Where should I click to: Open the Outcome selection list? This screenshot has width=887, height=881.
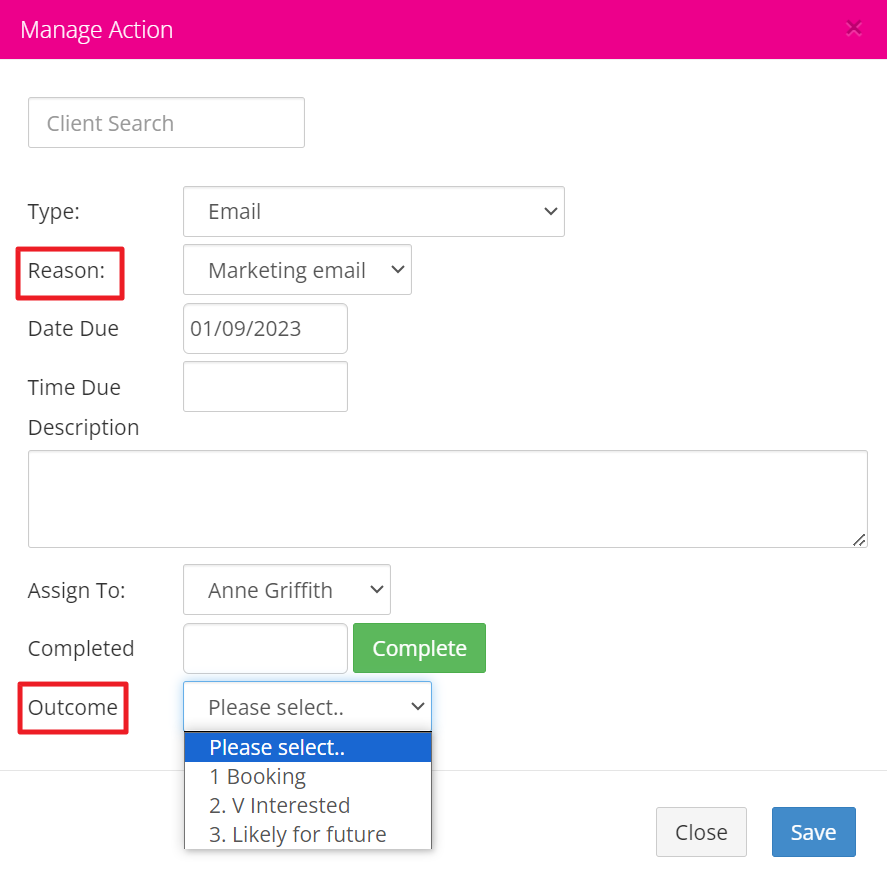[x=306, y=705]
